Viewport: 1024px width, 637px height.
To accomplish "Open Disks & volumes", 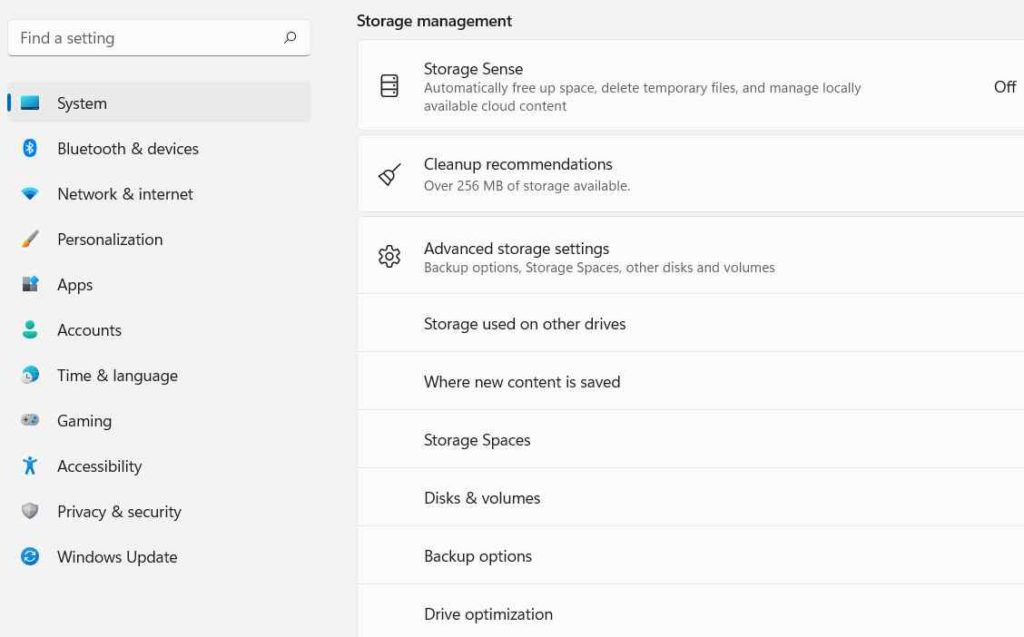I will pos(691,498).
